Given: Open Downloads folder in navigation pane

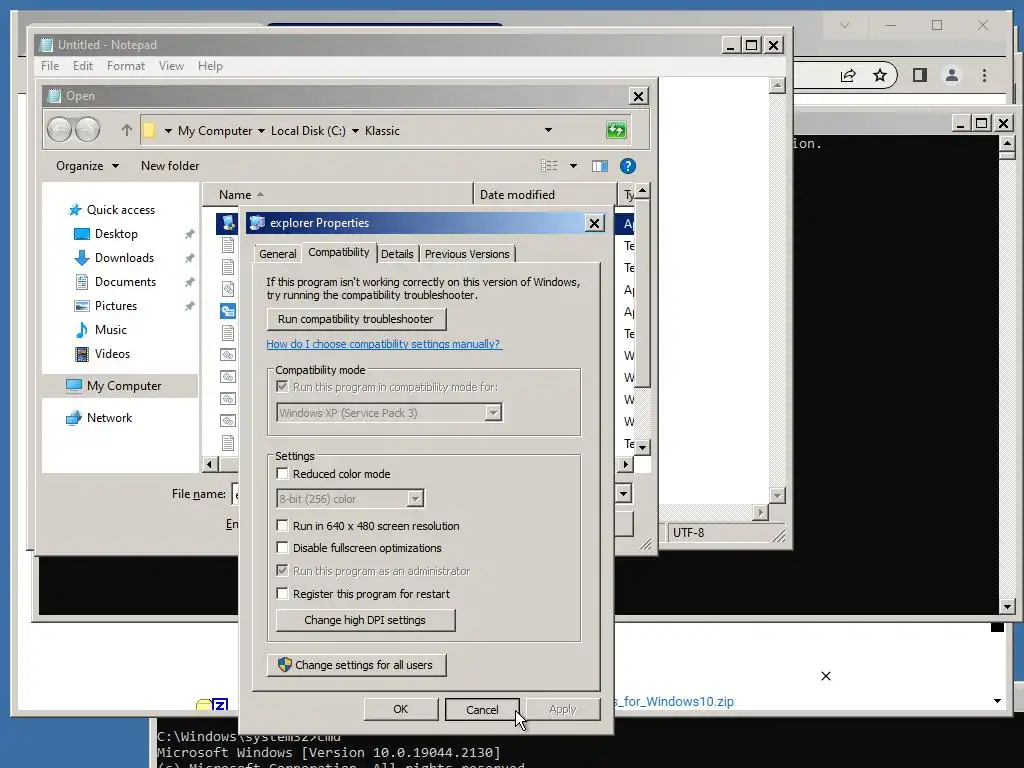Looking at the screenshot, I should (124, 258).
